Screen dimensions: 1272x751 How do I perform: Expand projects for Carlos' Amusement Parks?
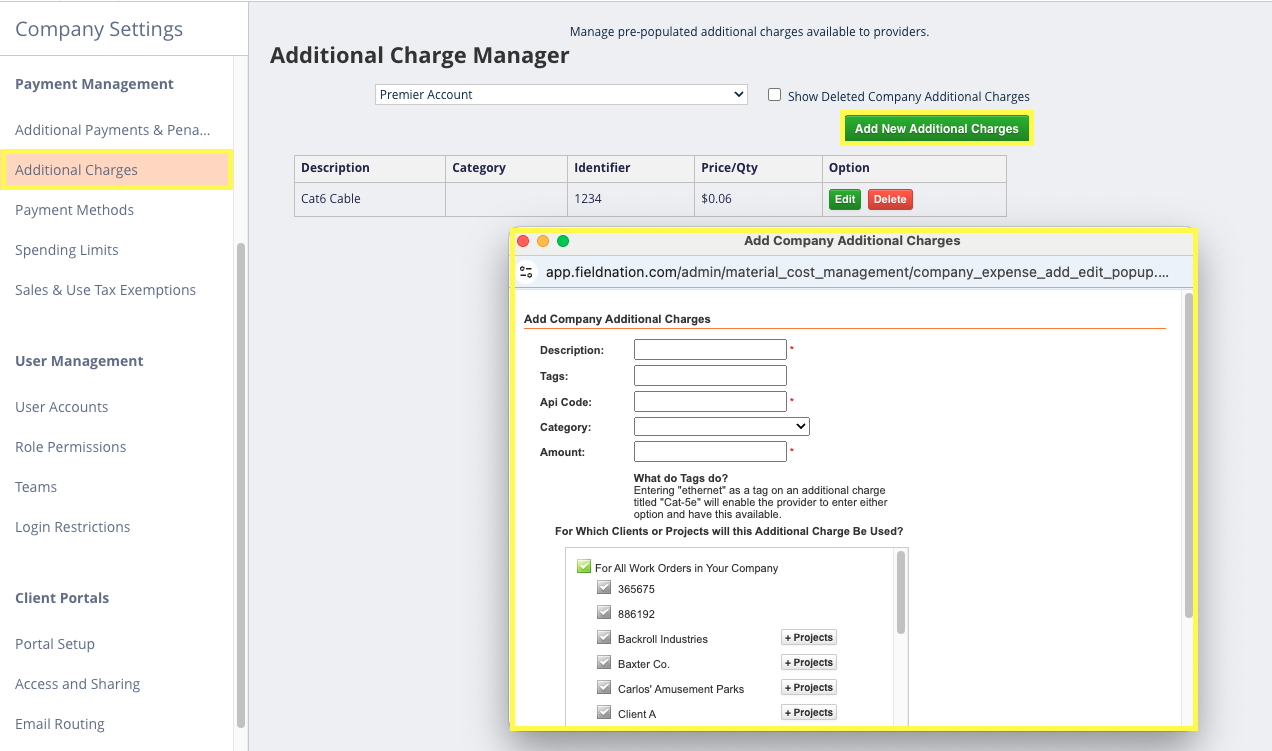[809, 688]
